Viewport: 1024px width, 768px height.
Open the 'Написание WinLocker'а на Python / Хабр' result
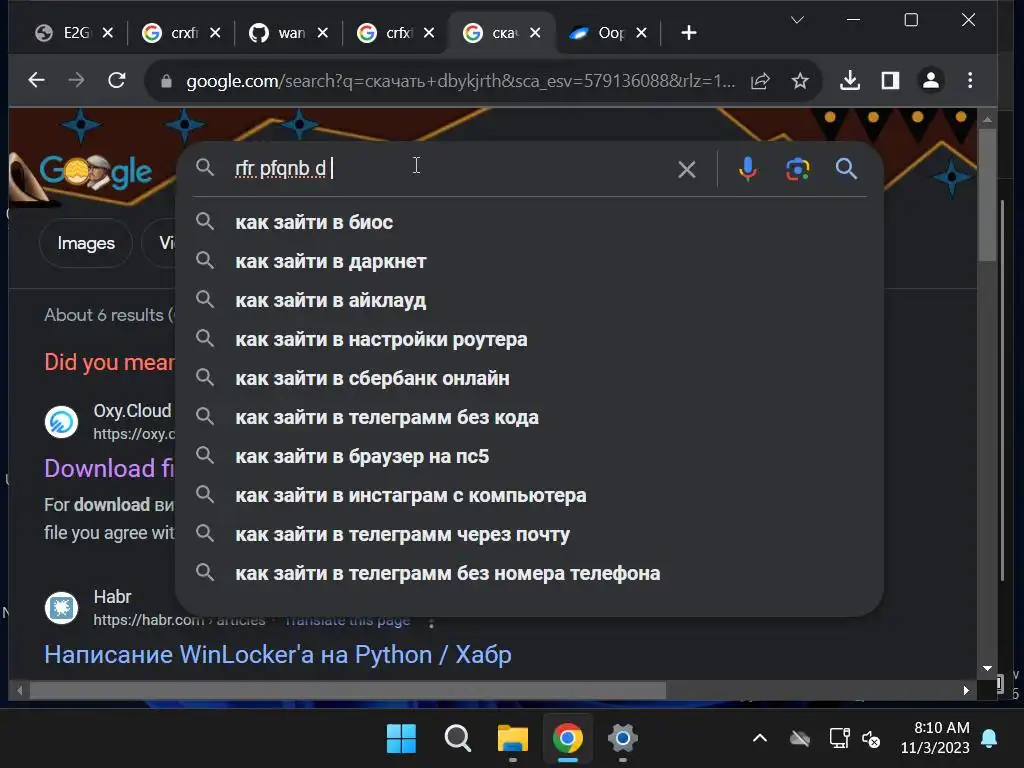click(x=278, y=654)
